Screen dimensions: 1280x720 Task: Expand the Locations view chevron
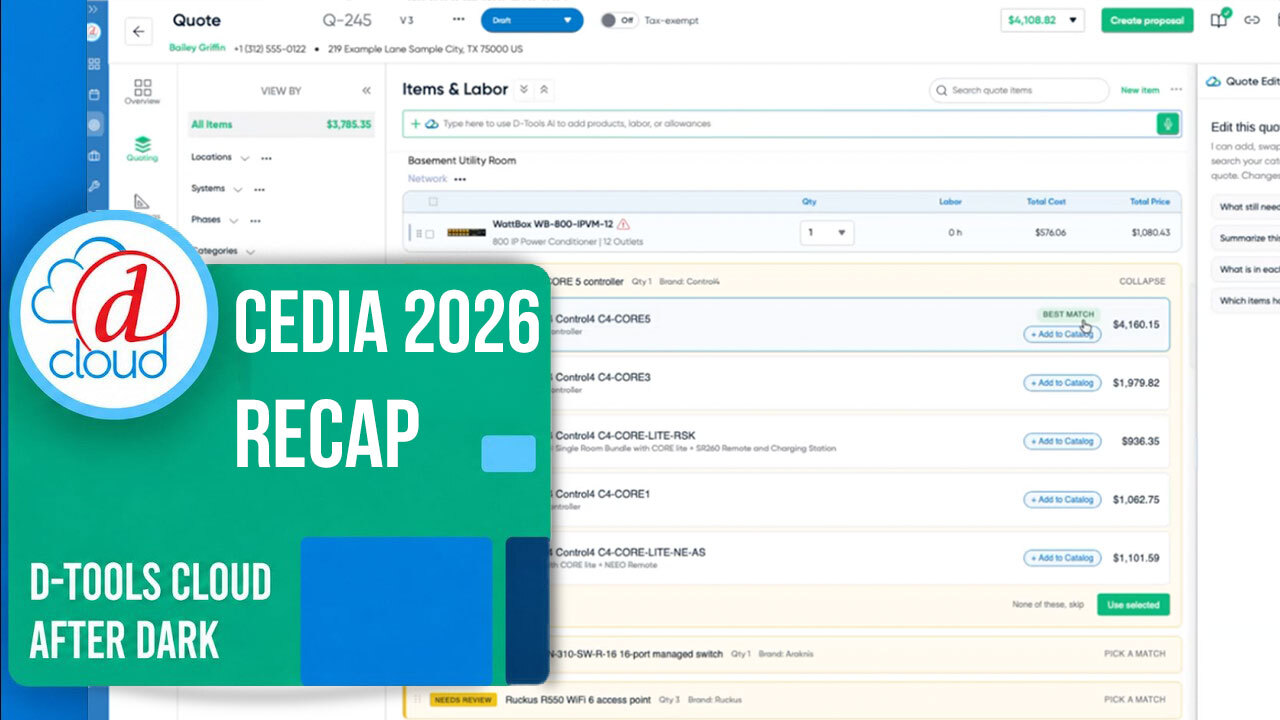[243, 158]
